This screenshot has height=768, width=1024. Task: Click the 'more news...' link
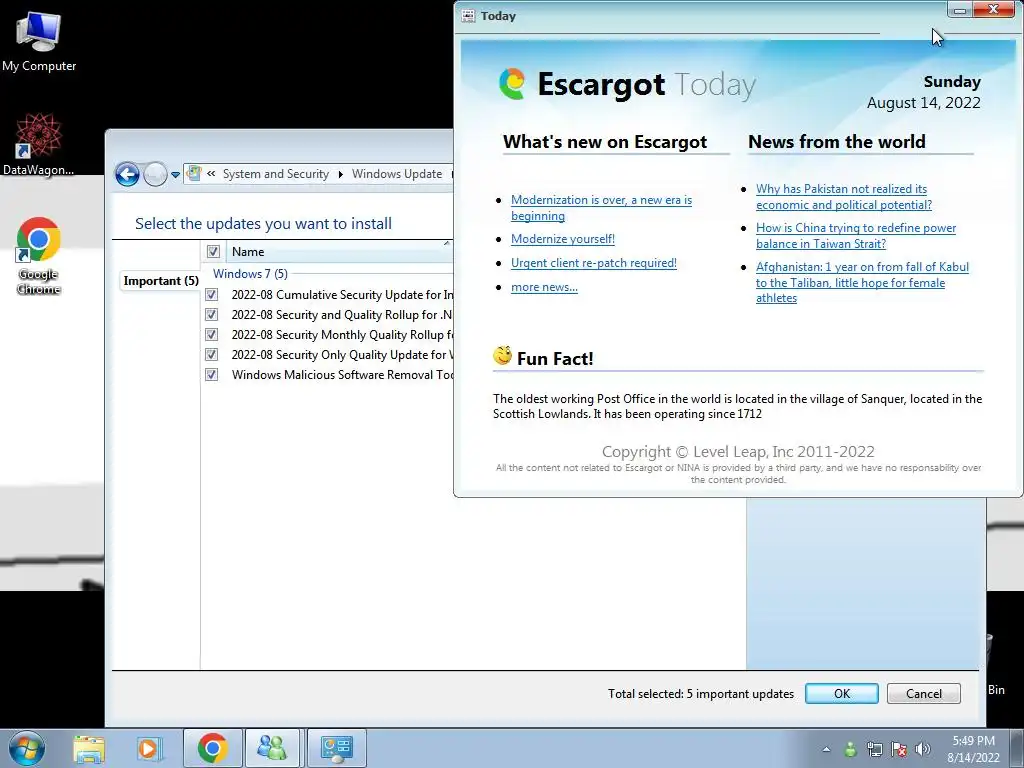[x=544, y=287]
